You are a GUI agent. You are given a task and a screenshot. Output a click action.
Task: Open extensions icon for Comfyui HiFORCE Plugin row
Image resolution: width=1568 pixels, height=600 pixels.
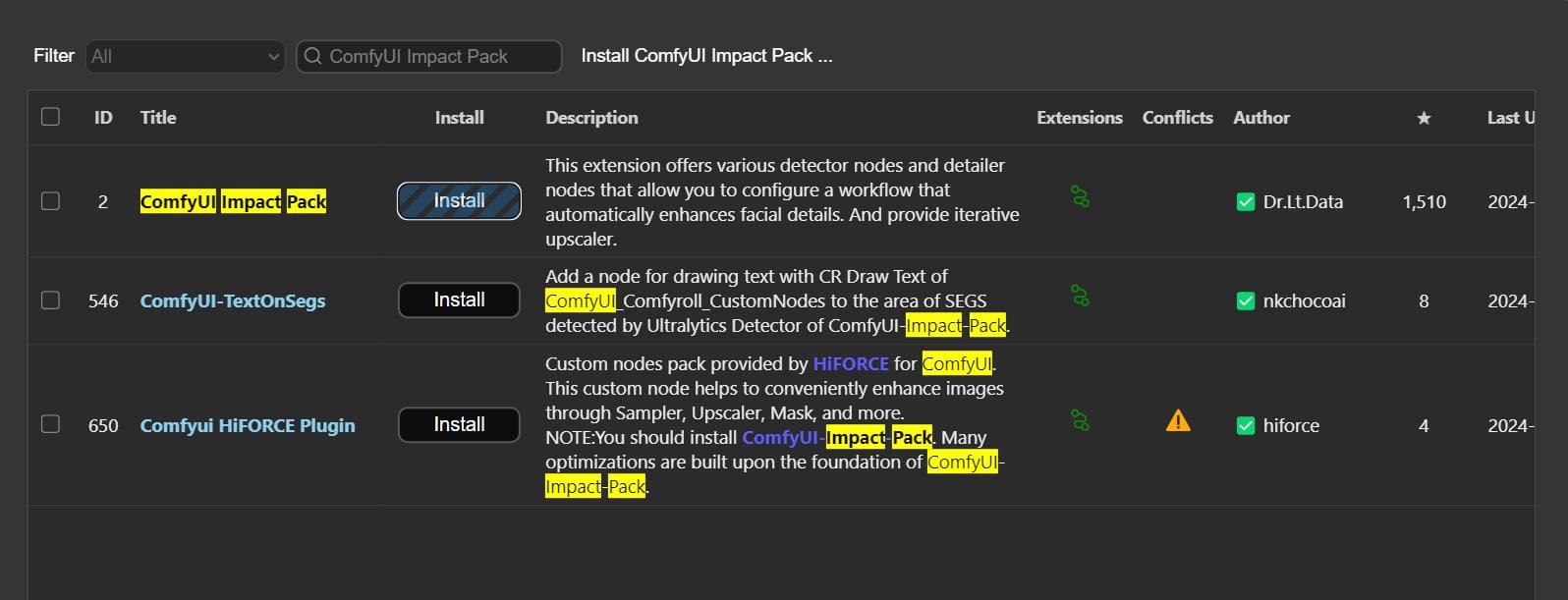1080,420
